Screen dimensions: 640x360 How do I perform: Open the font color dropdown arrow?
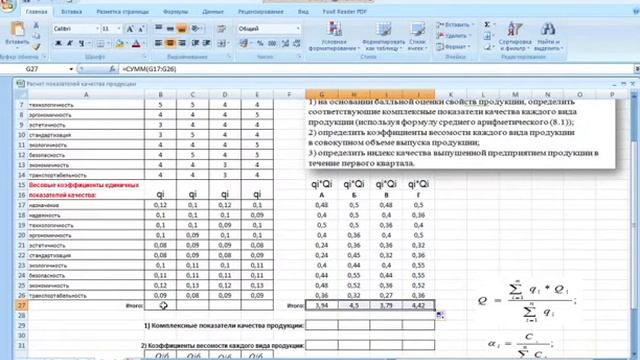click(x=144, y=43)
